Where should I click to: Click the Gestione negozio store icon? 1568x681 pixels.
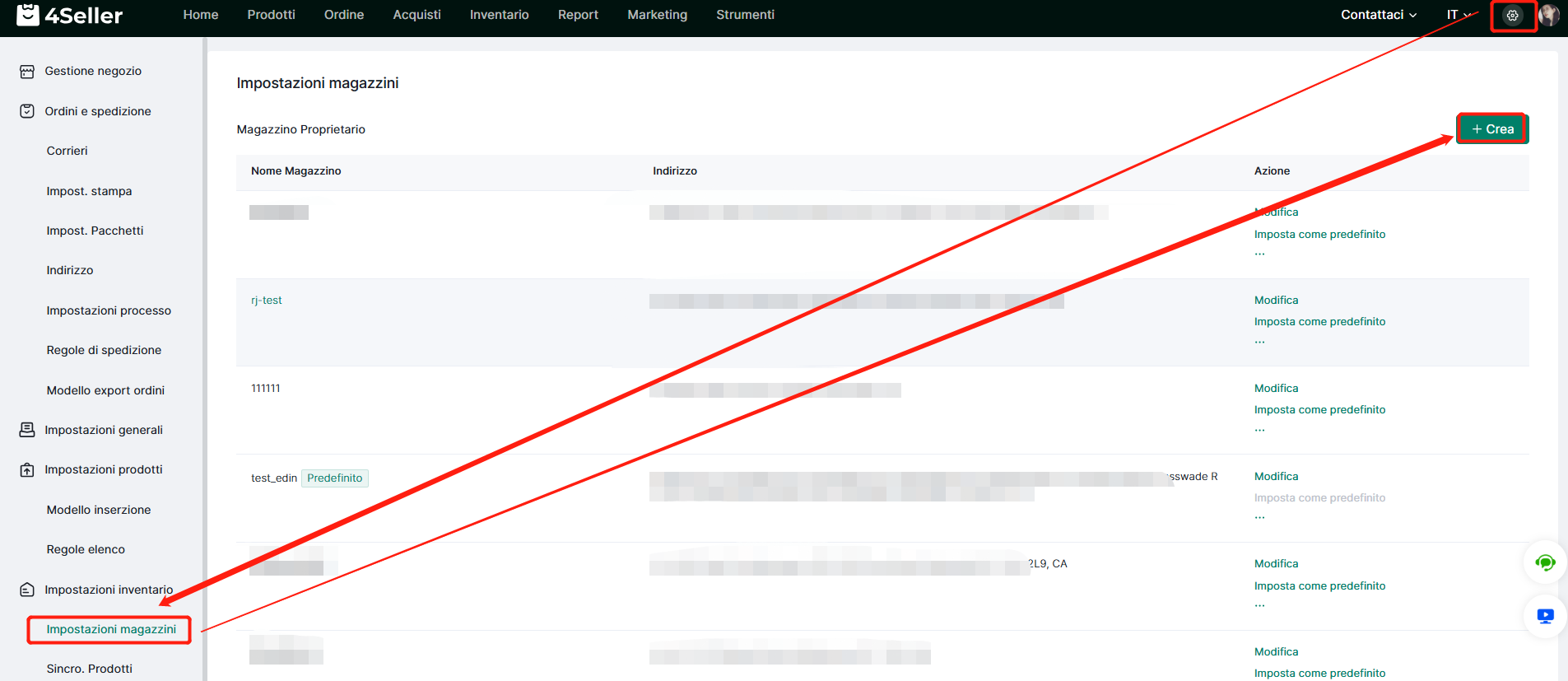point(27,72)
